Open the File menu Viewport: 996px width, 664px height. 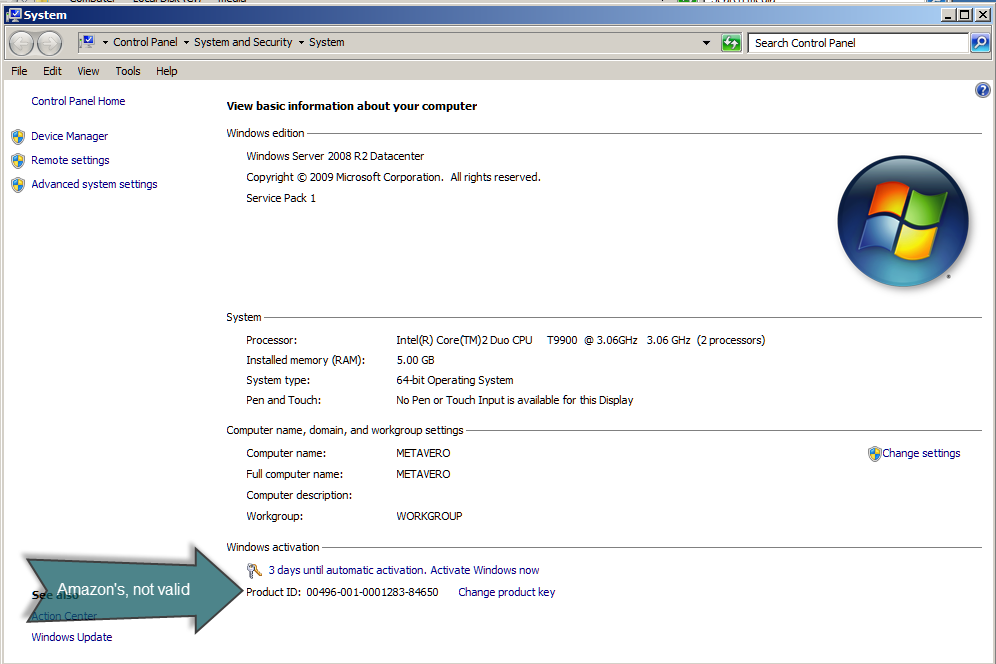19,71
